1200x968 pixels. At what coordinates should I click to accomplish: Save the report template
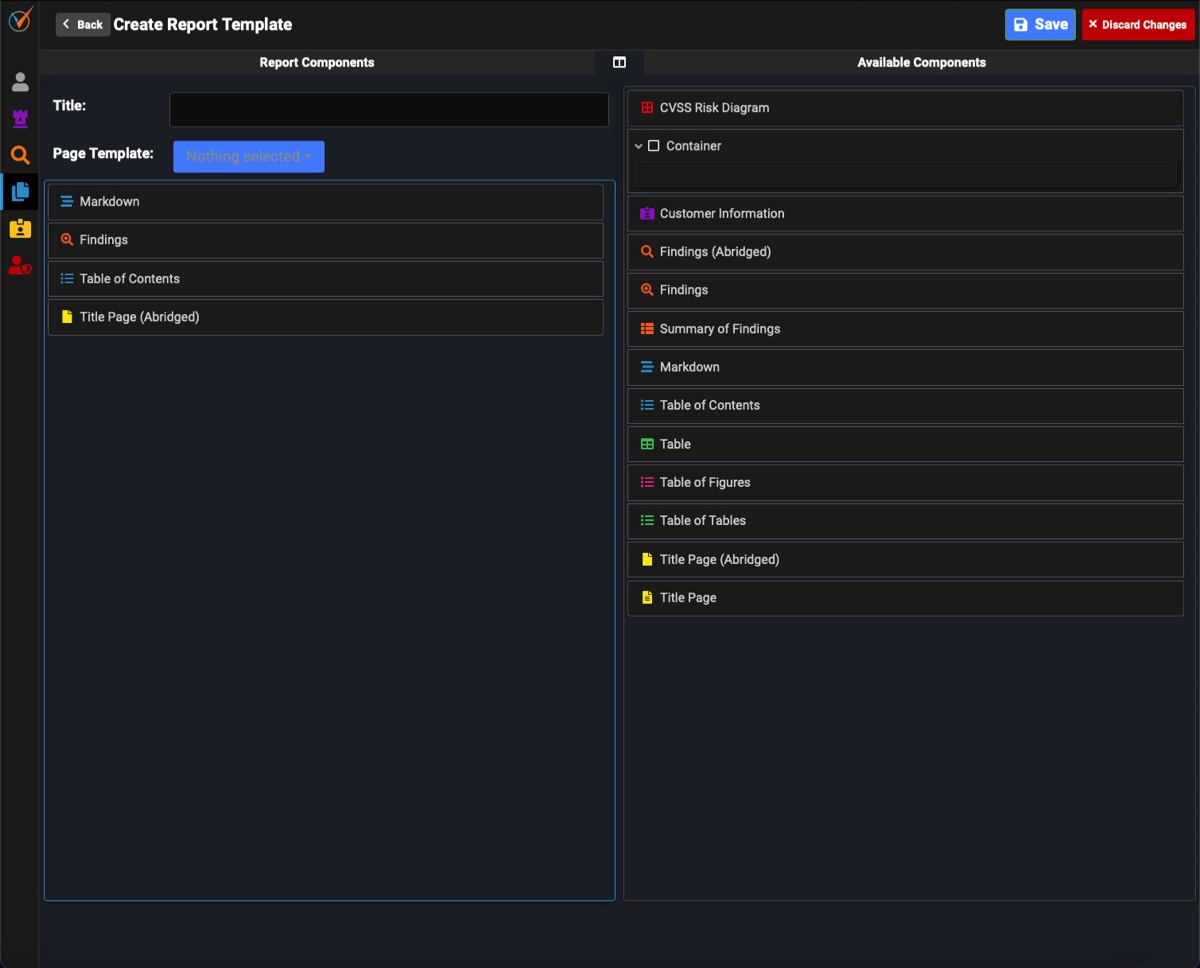tap(1040, 24)
